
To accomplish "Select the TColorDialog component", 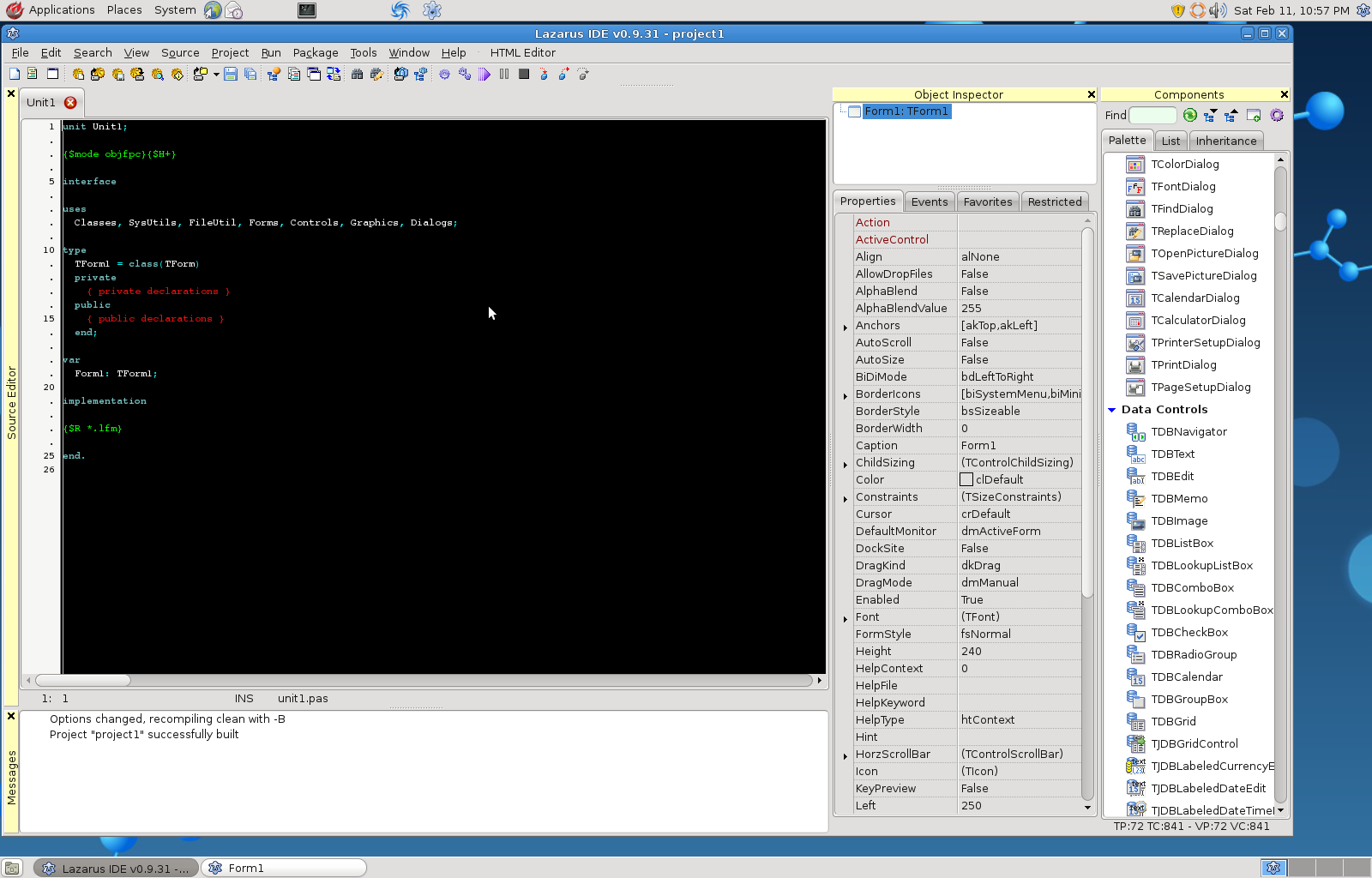I will pyautogui.click(x=1185, y=164).
